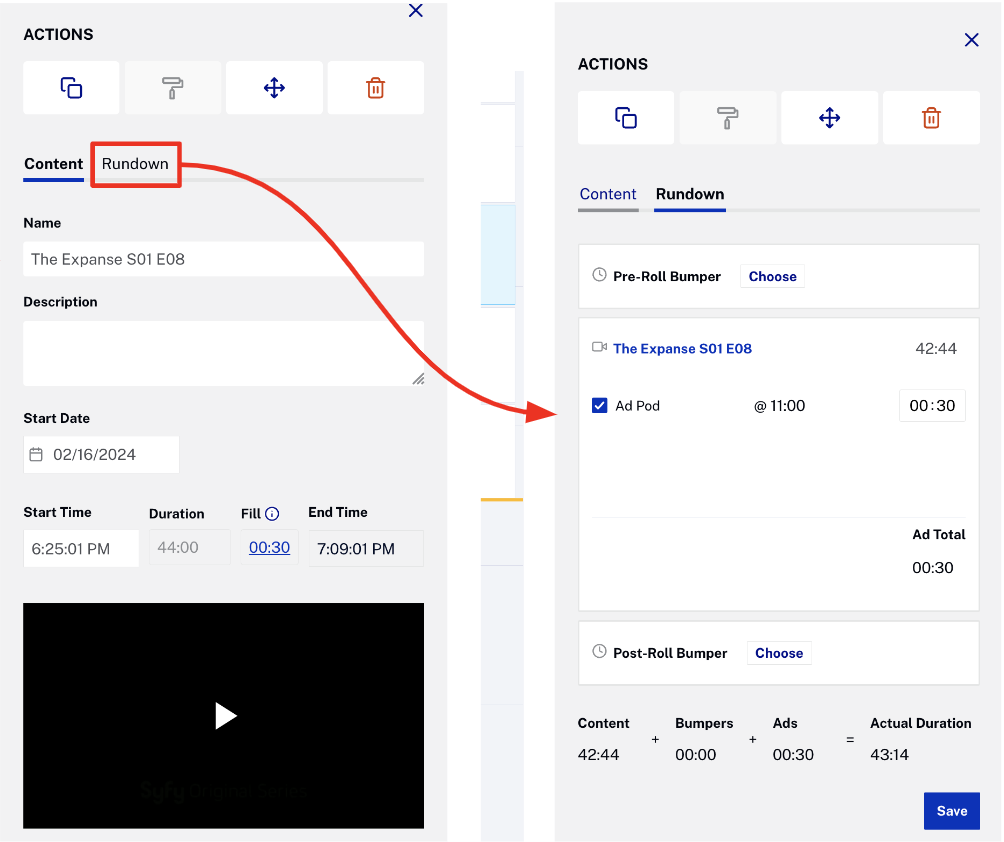This screenshot has width=1004, height=842.
Task: Click the copy icon in right Actions panel
Action: (626, 118)
